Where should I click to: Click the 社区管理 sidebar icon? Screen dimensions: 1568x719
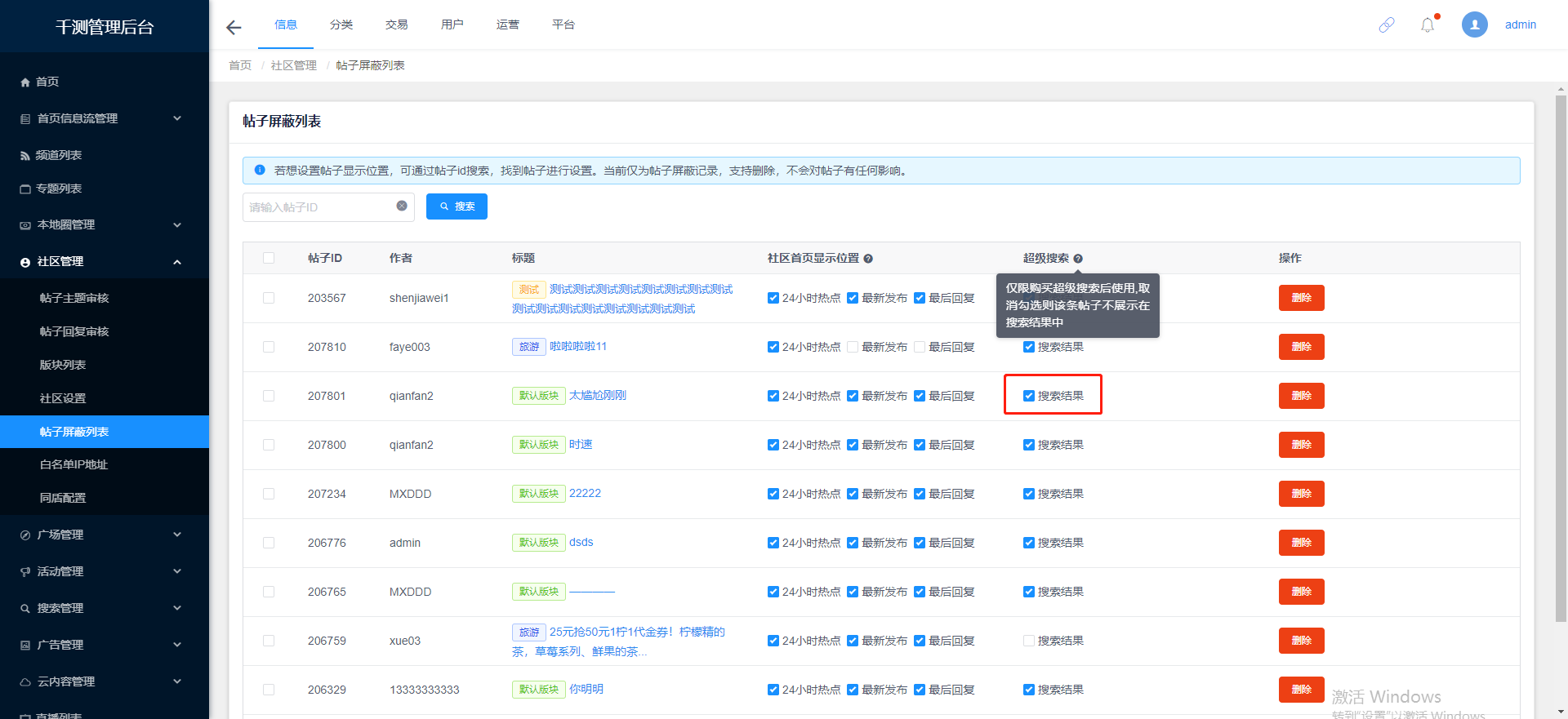[x=25, y=262]
